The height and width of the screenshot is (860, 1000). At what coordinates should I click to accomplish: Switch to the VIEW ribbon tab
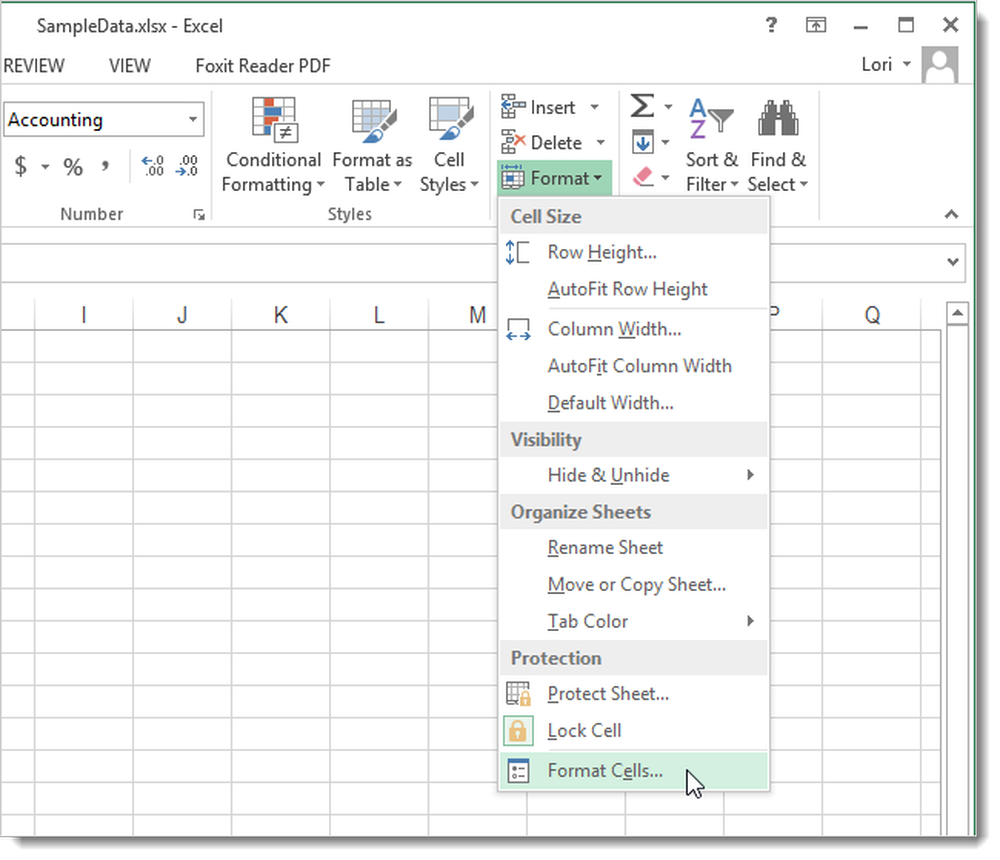point(129,66)
